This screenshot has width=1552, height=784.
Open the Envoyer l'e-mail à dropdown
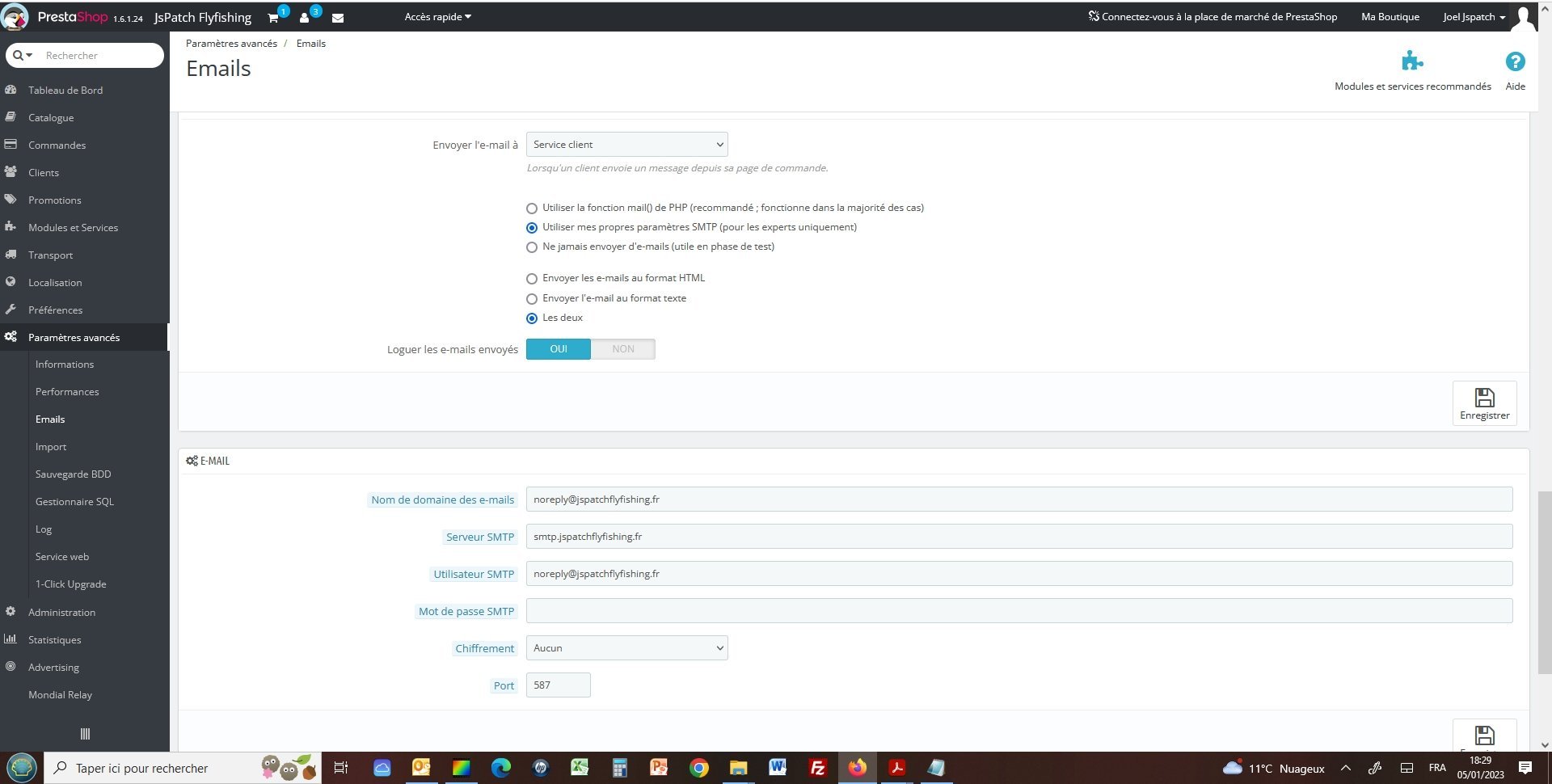626,145
